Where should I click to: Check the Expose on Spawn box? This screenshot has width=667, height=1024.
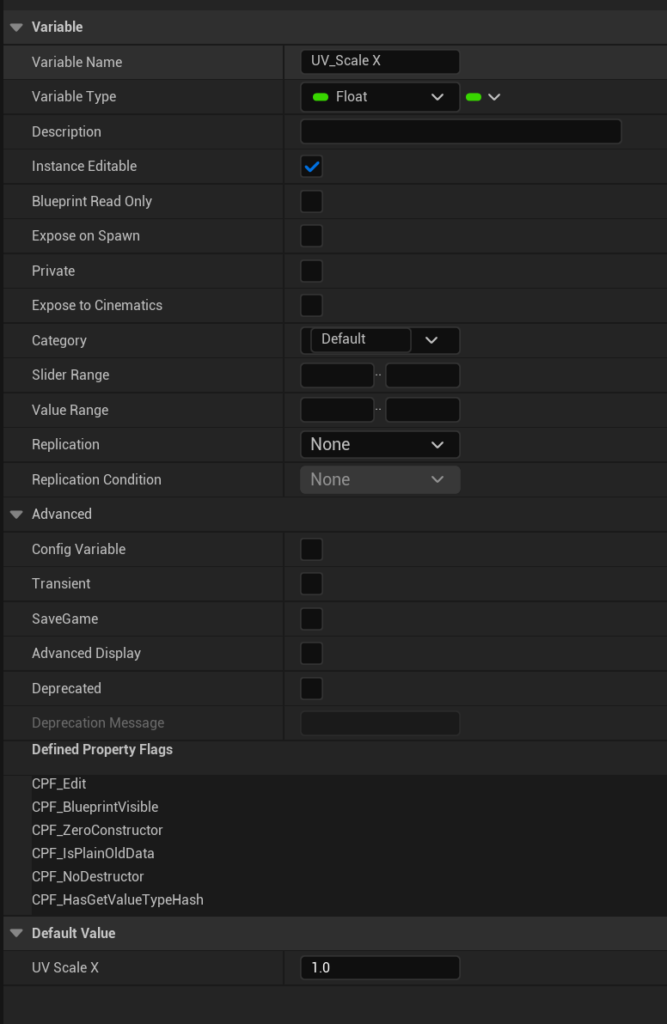click(x=312, y=236)
